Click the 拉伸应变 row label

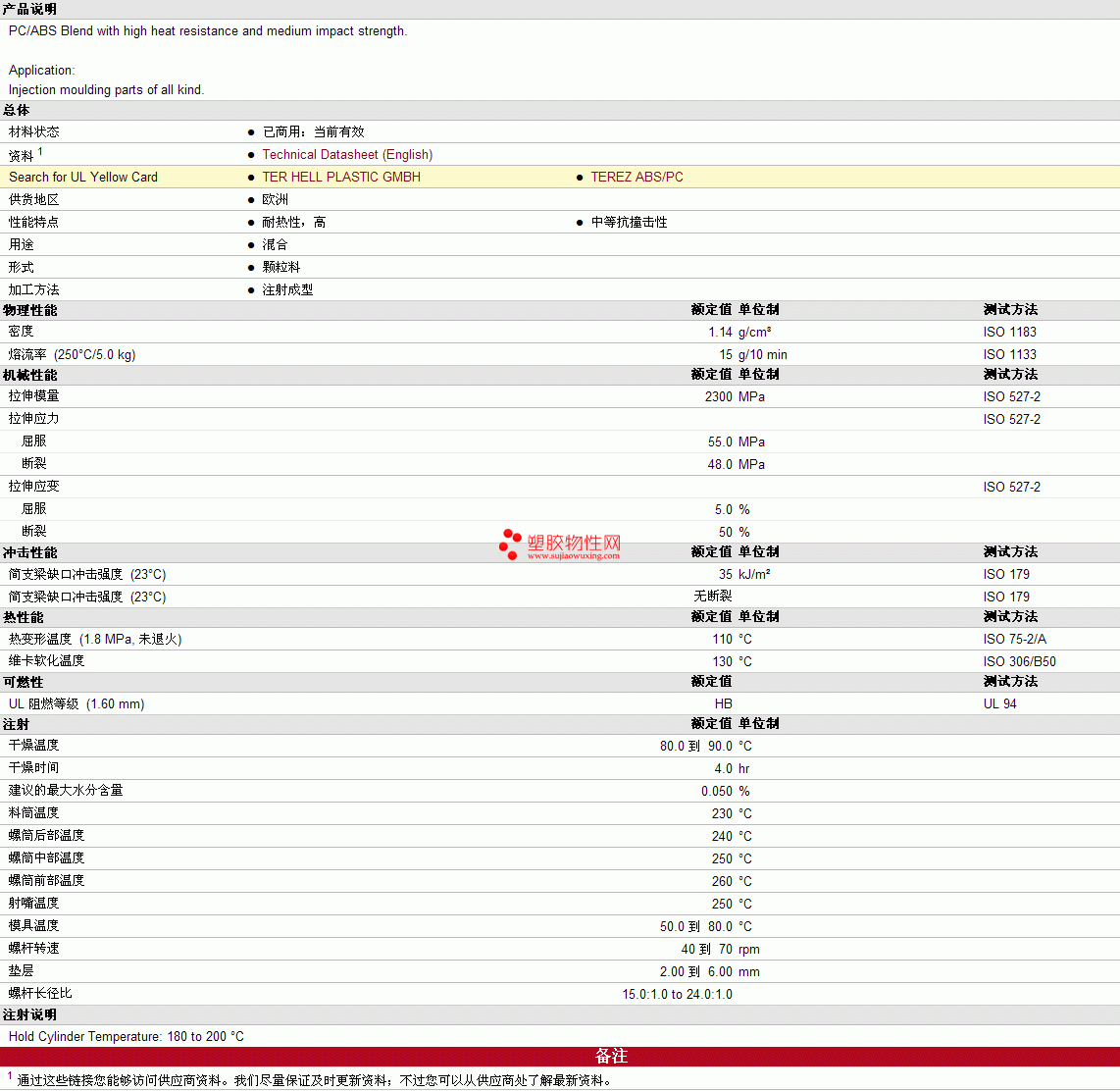point(33,487)
